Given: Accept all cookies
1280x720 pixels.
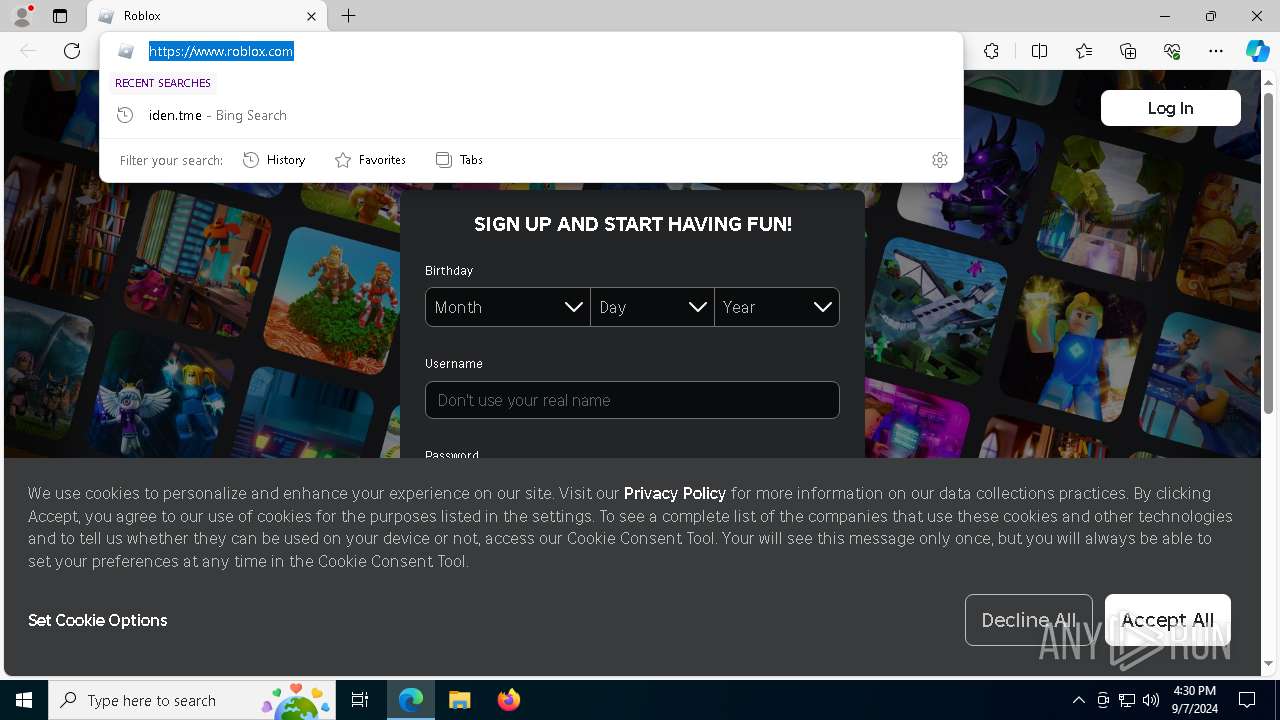Looking at the screenshot, I should pos(1167,620).
